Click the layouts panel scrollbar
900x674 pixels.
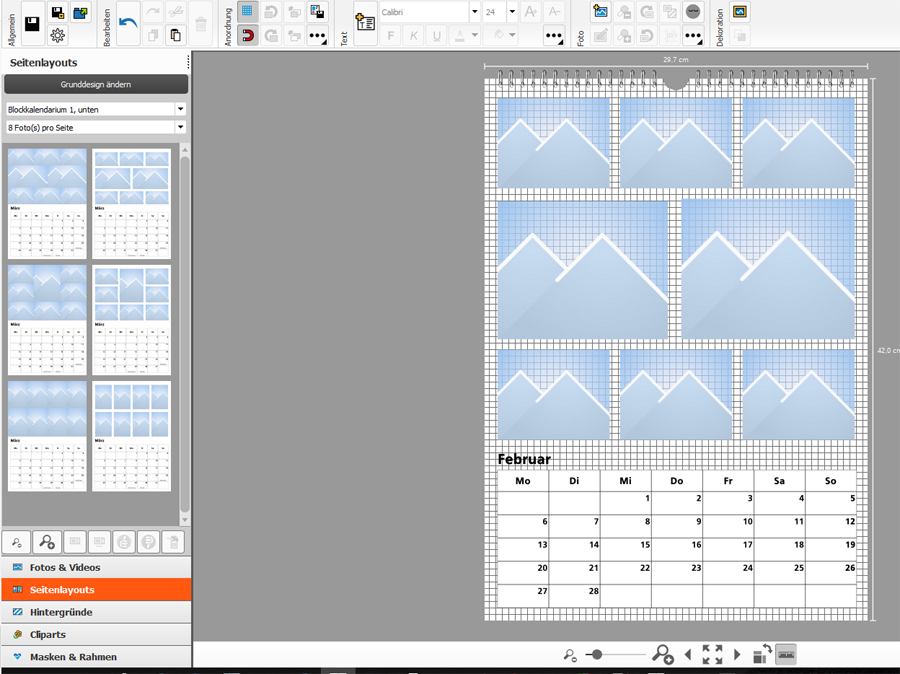pos(185,333)
